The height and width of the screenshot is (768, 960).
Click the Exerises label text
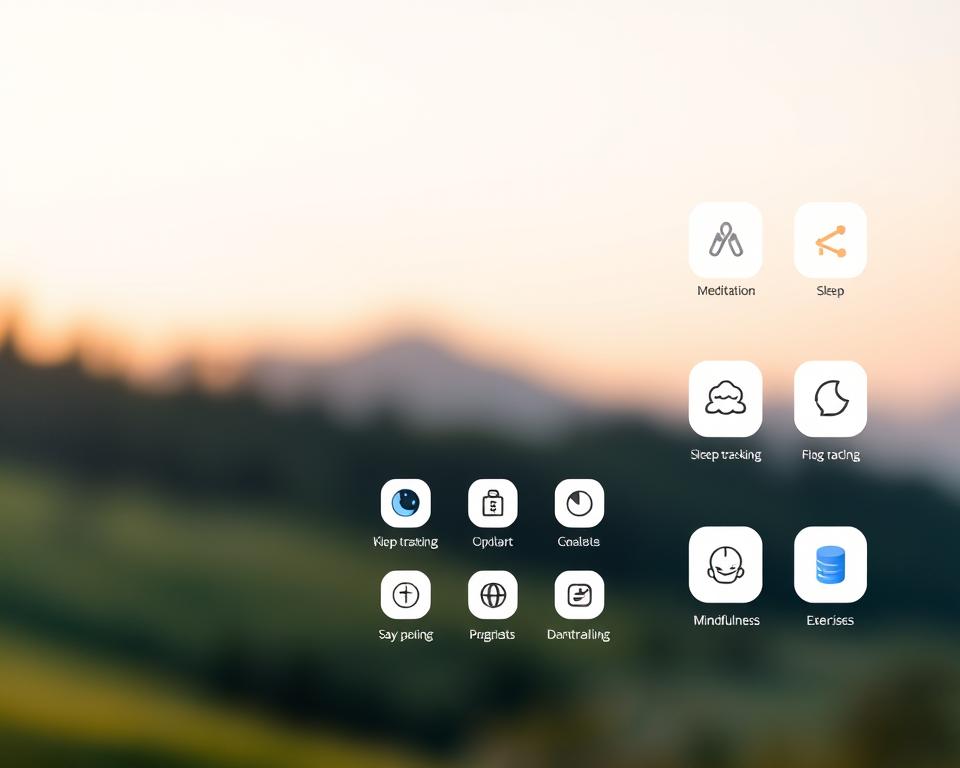point(830,620)
